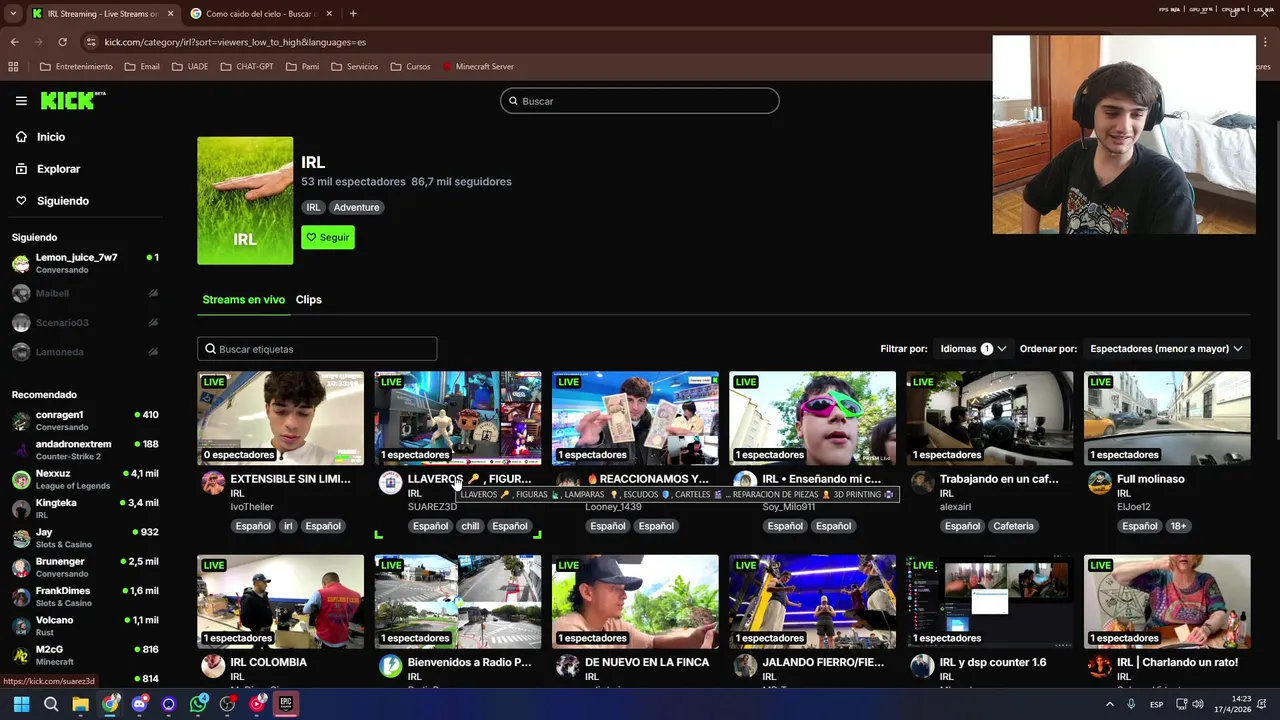Screen dimensions: 1280x720
Task: Open the Minecraft Server bookmark
Action: click(478, 67)
